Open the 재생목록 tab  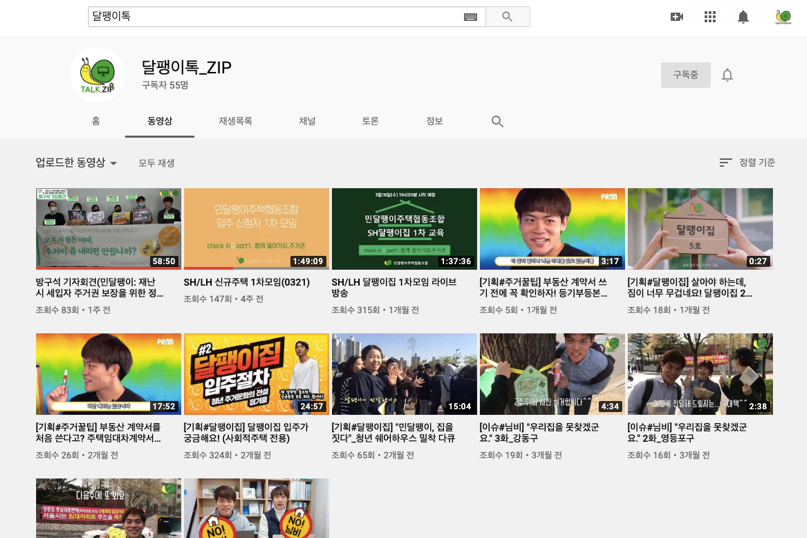[x=235, y=121]
